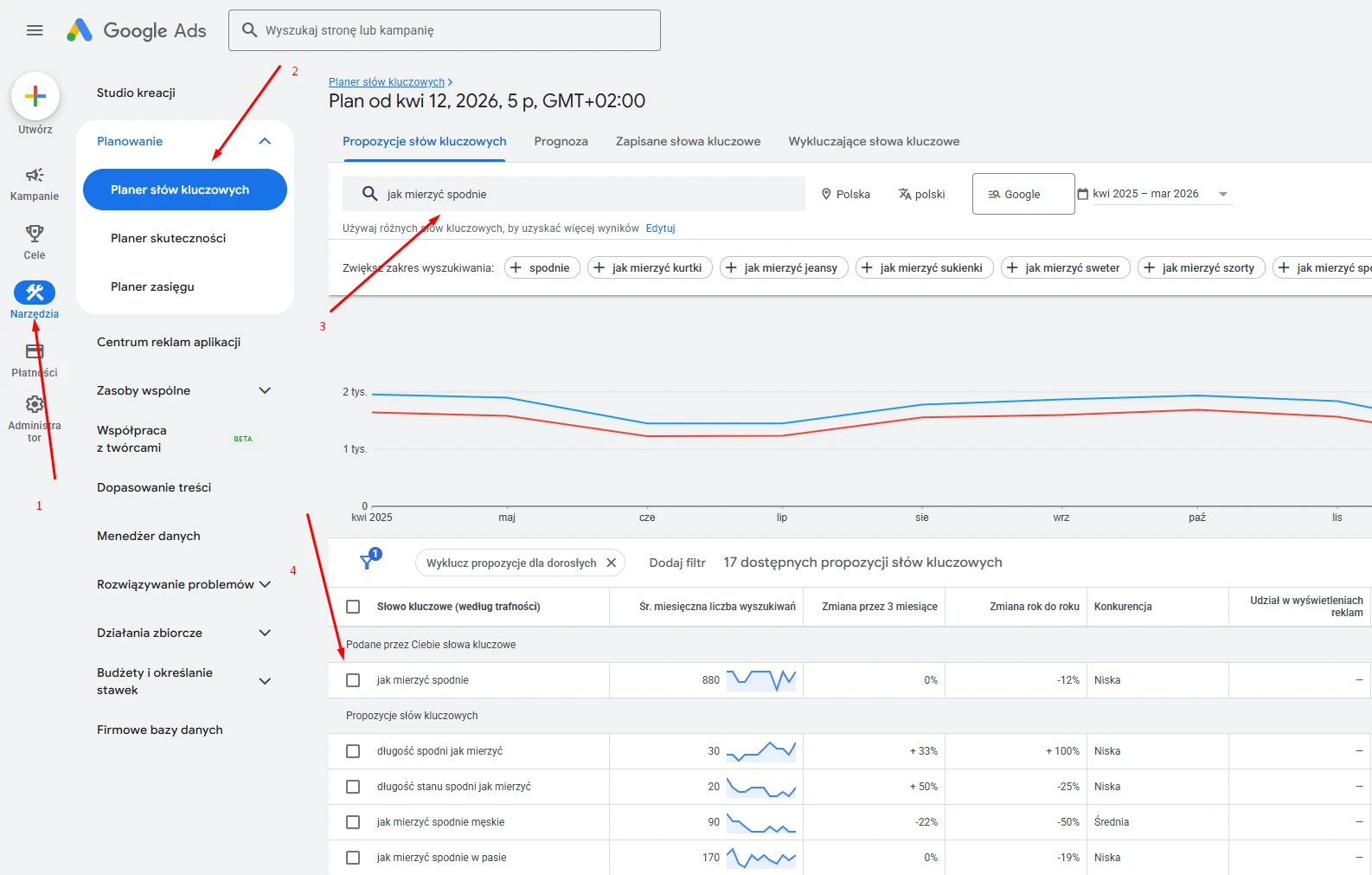This screenshot has height=875, width=1372.
Task: Click the Polska location pin
Action: (826, 194)
